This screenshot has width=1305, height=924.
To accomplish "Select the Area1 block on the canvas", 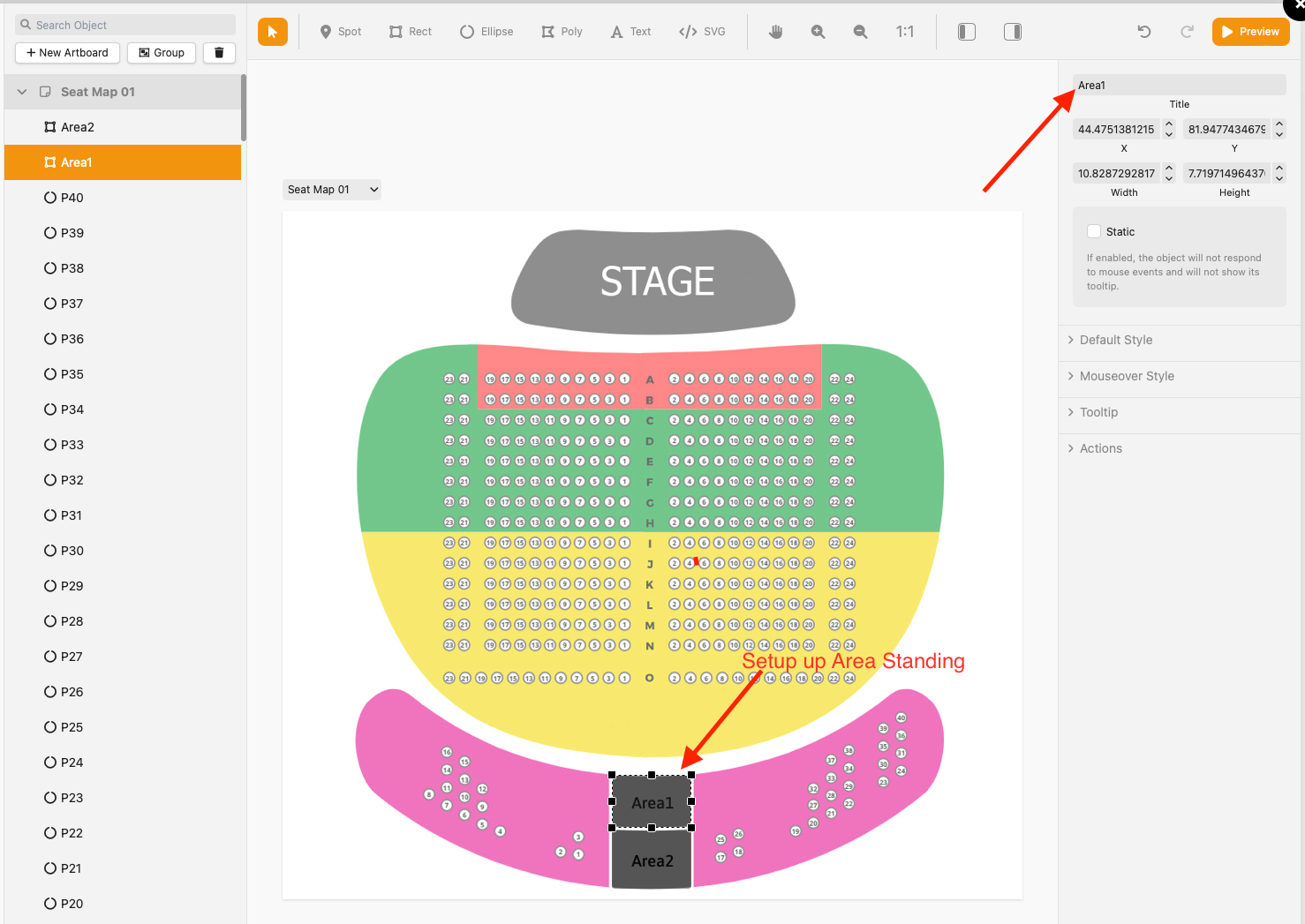I will pos(652,802).
